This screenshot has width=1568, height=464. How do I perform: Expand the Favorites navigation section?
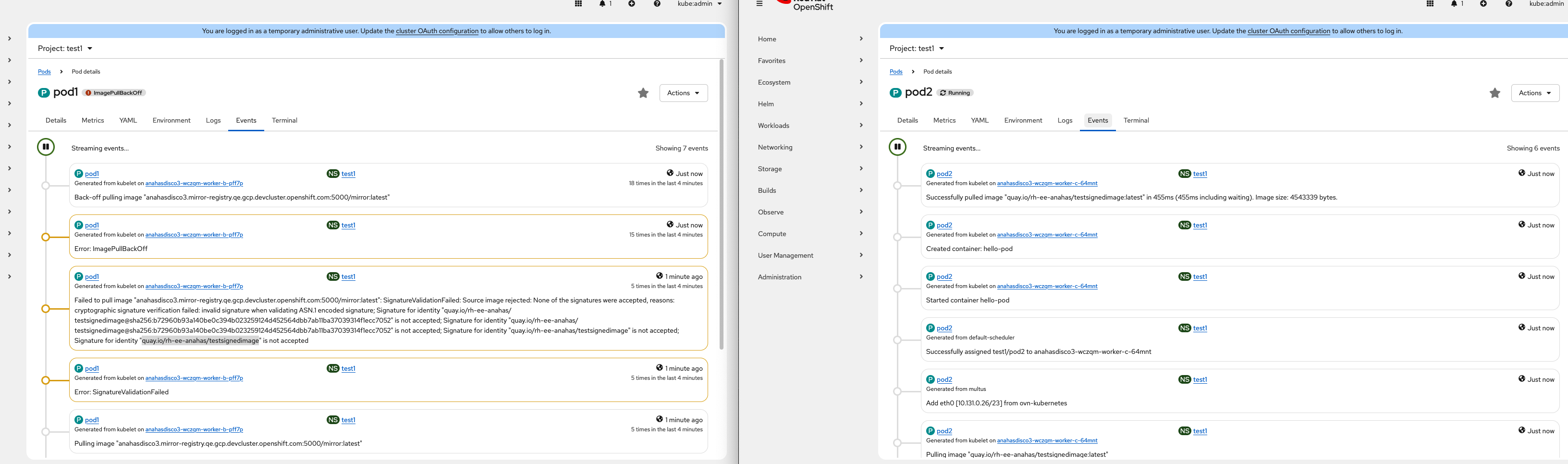(x=810, y=61)
